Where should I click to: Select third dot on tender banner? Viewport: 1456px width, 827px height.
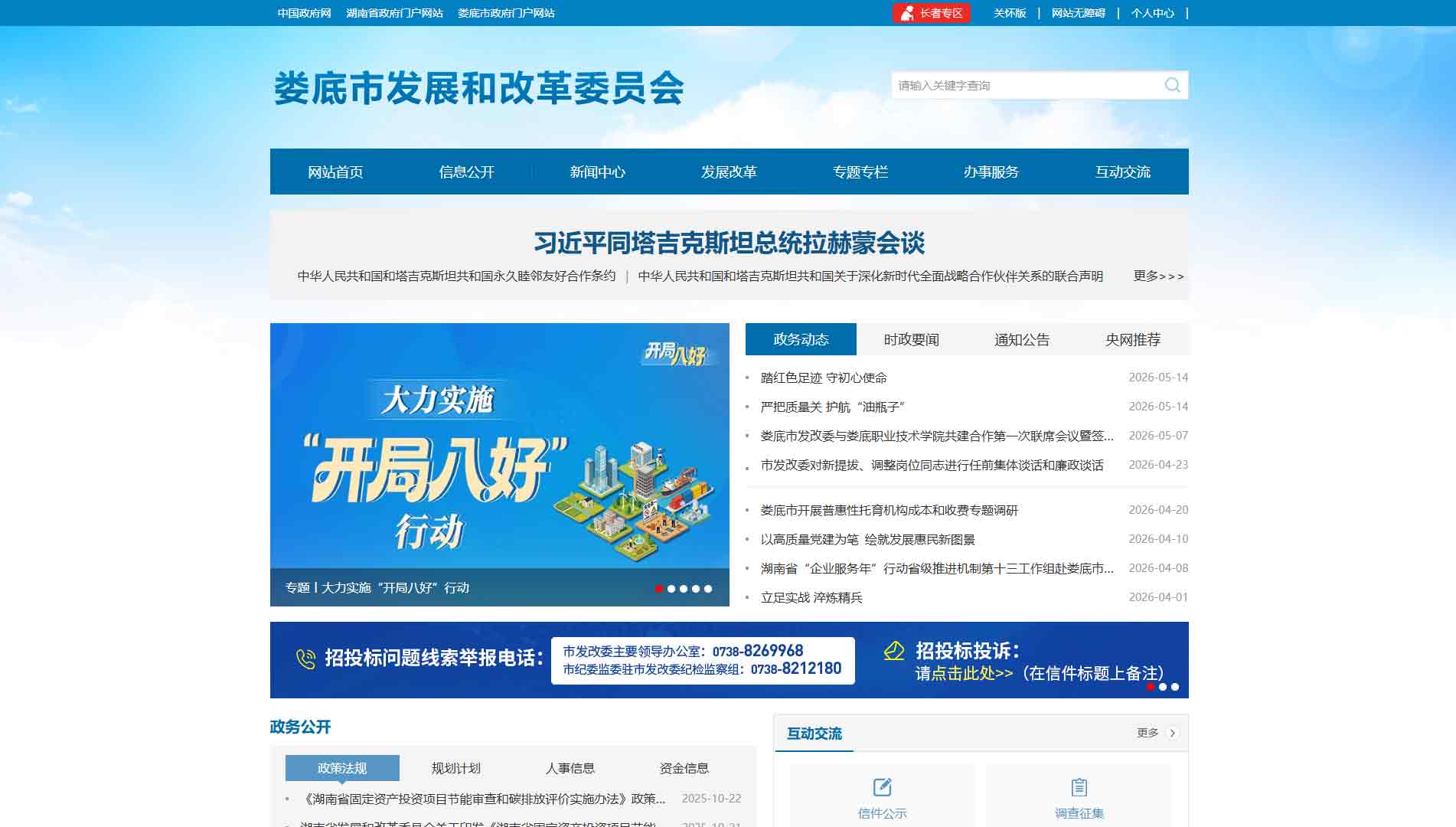[x=1175, y=687]
